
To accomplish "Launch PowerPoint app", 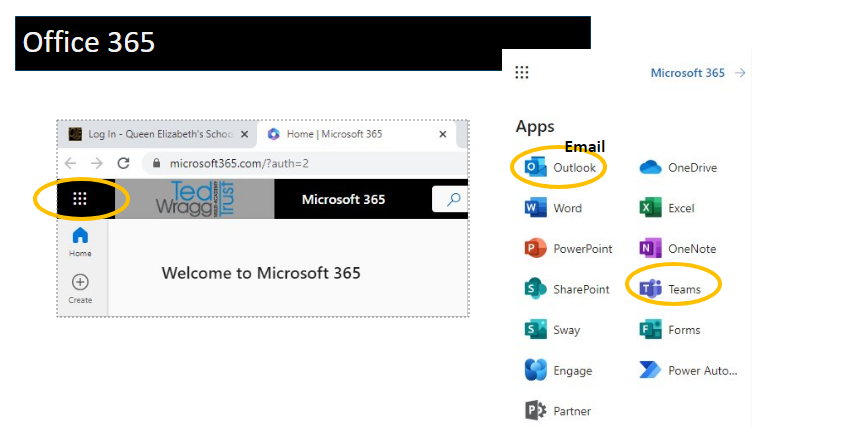I will [x=568, y=249].
